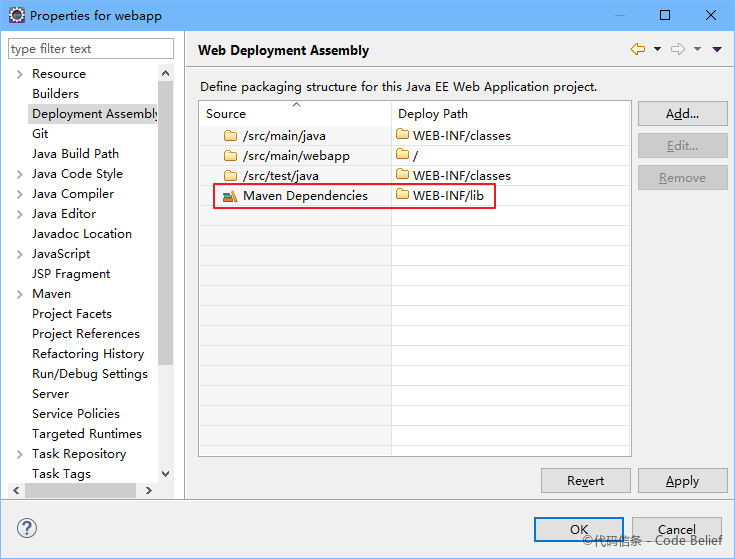Click the Add... button

tap(682, 113)
